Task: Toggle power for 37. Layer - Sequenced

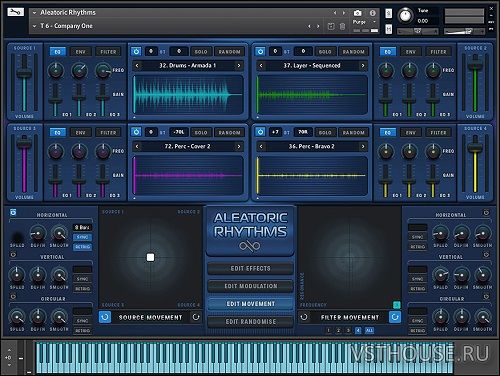Action: 260,51
